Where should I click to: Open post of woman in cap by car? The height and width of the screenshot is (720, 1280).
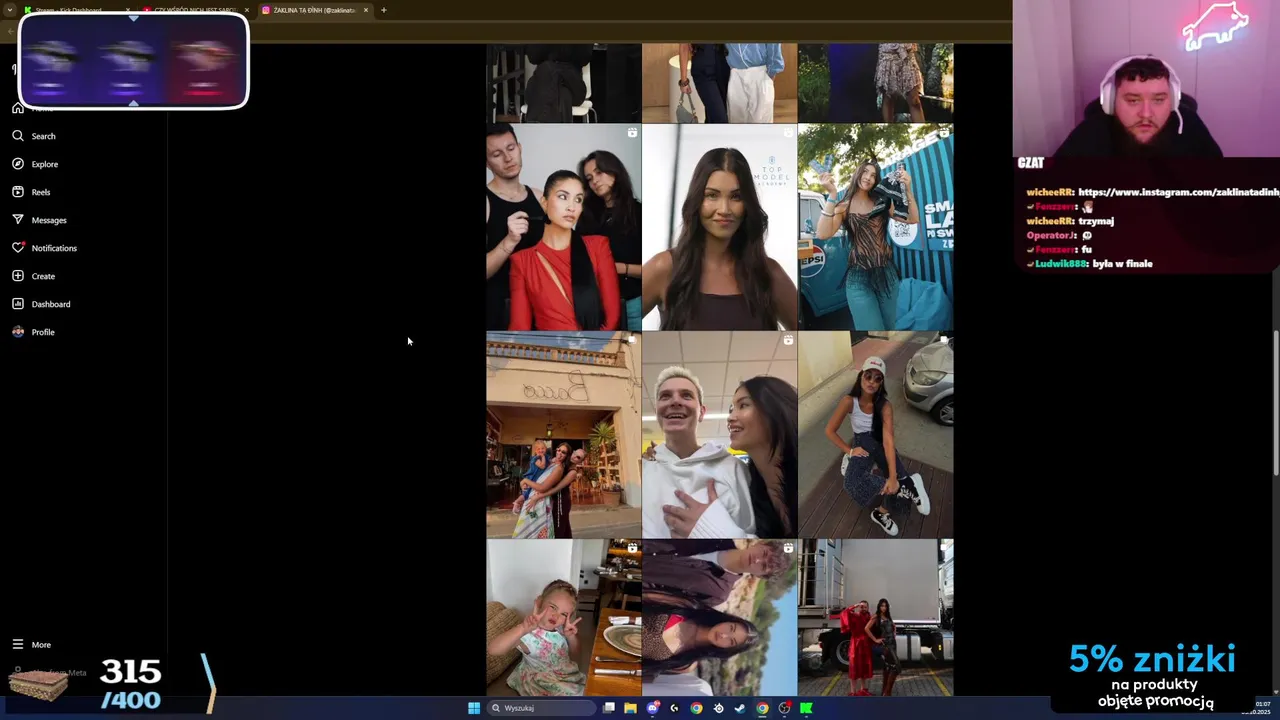point(875,435)
